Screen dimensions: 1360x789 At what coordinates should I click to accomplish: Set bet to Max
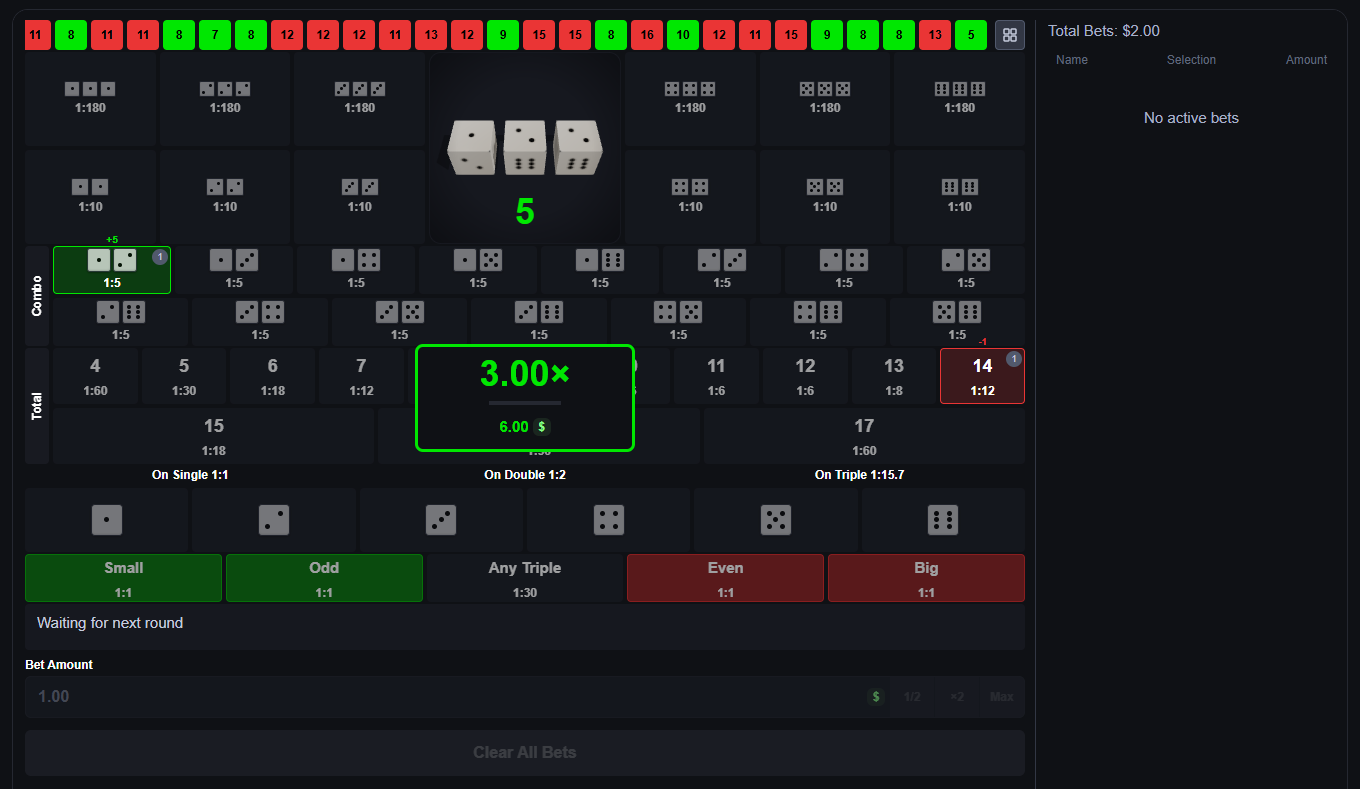1001,697
